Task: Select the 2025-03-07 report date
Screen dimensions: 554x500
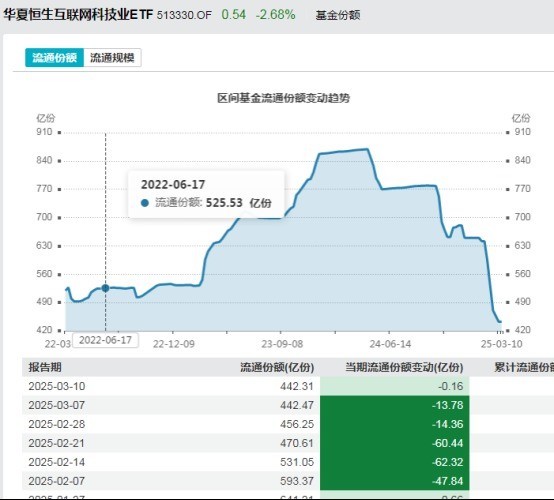Action: pos(57,405)
